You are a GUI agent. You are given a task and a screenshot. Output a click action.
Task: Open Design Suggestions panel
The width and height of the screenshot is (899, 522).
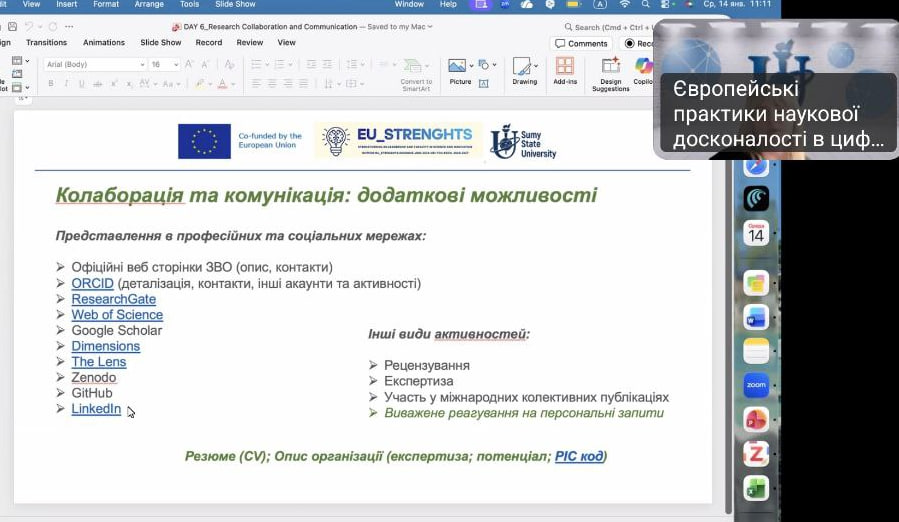[x=611, y=74]
